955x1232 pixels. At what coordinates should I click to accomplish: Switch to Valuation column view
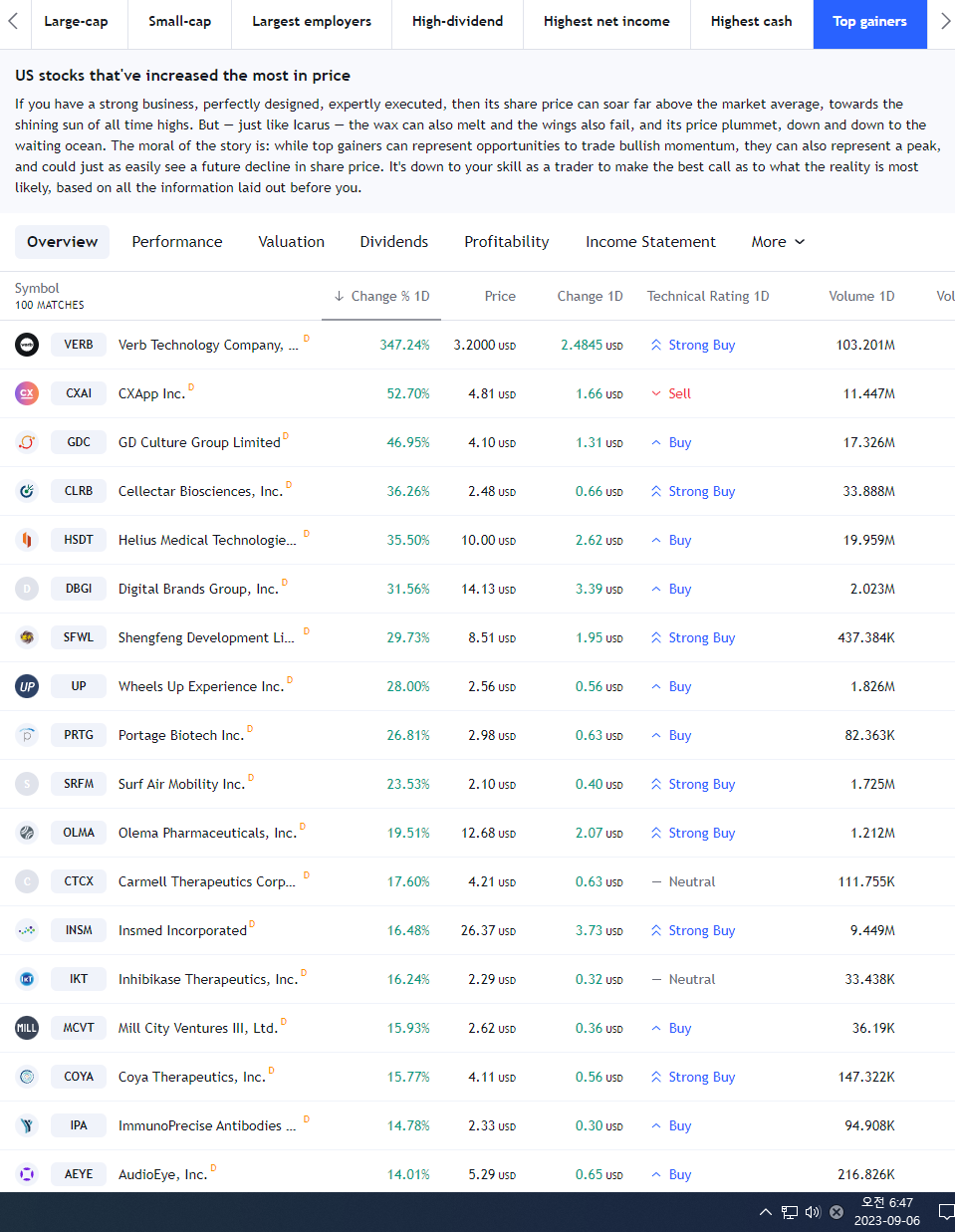coord(291,242)
